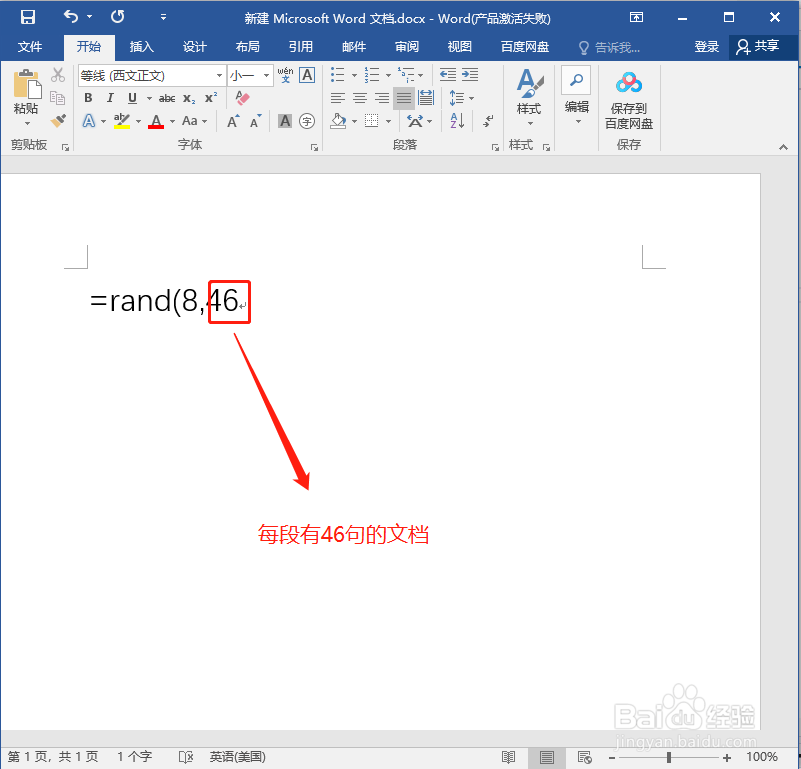The image size is (801, 769).
Task: Align text right
Action: click(x=382, y=98)
